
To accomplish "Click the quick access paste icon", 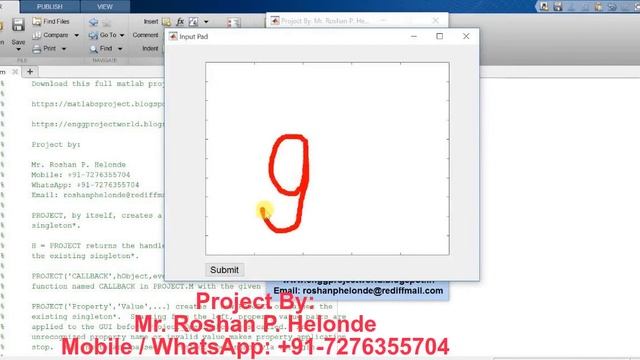I will coord(598,7).
